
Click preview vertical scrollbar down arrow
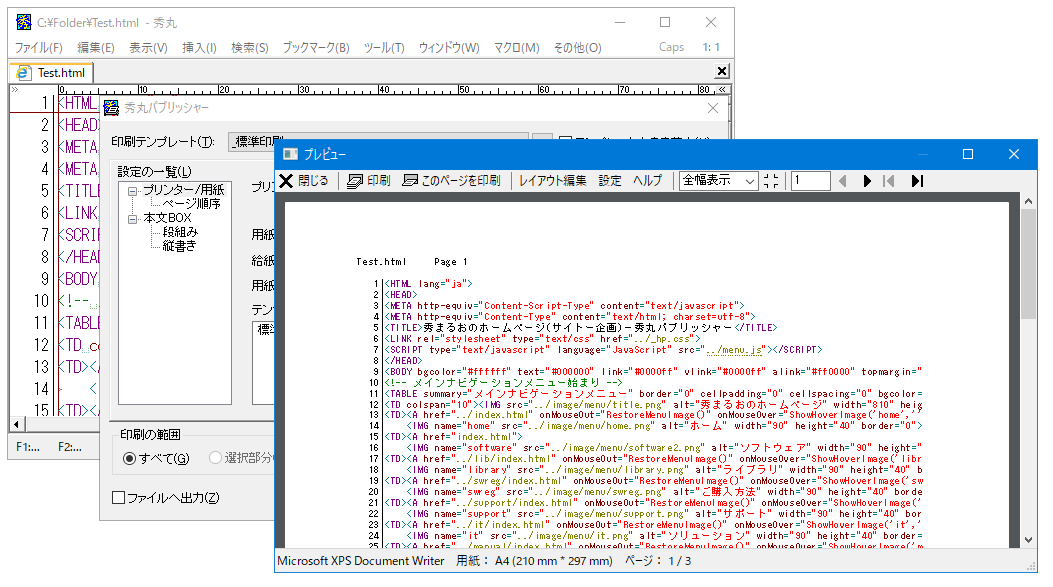1029,539
